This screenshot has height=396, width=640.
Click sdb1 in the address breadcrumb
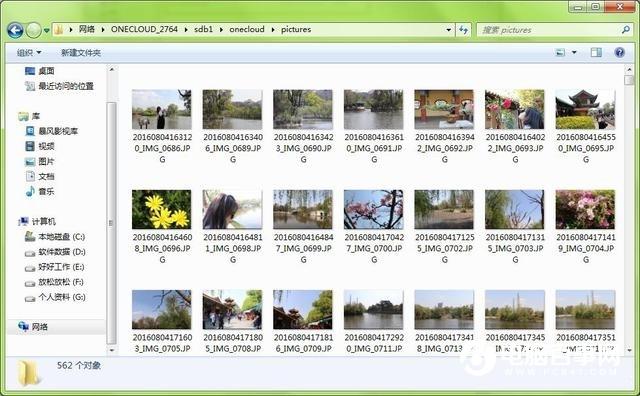coord(204,29)
